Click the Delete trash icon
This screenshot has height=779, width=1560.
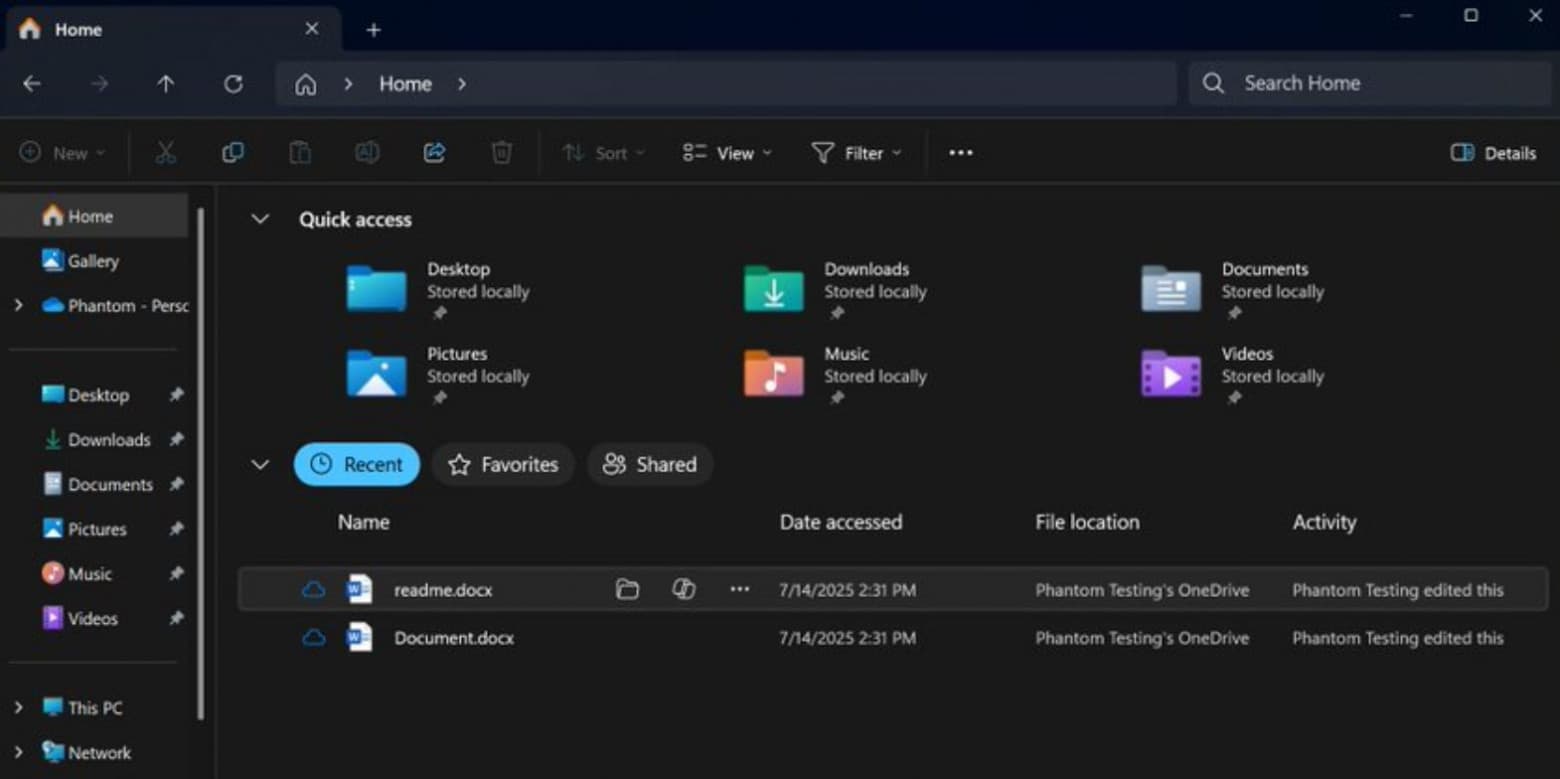point(502,153)
